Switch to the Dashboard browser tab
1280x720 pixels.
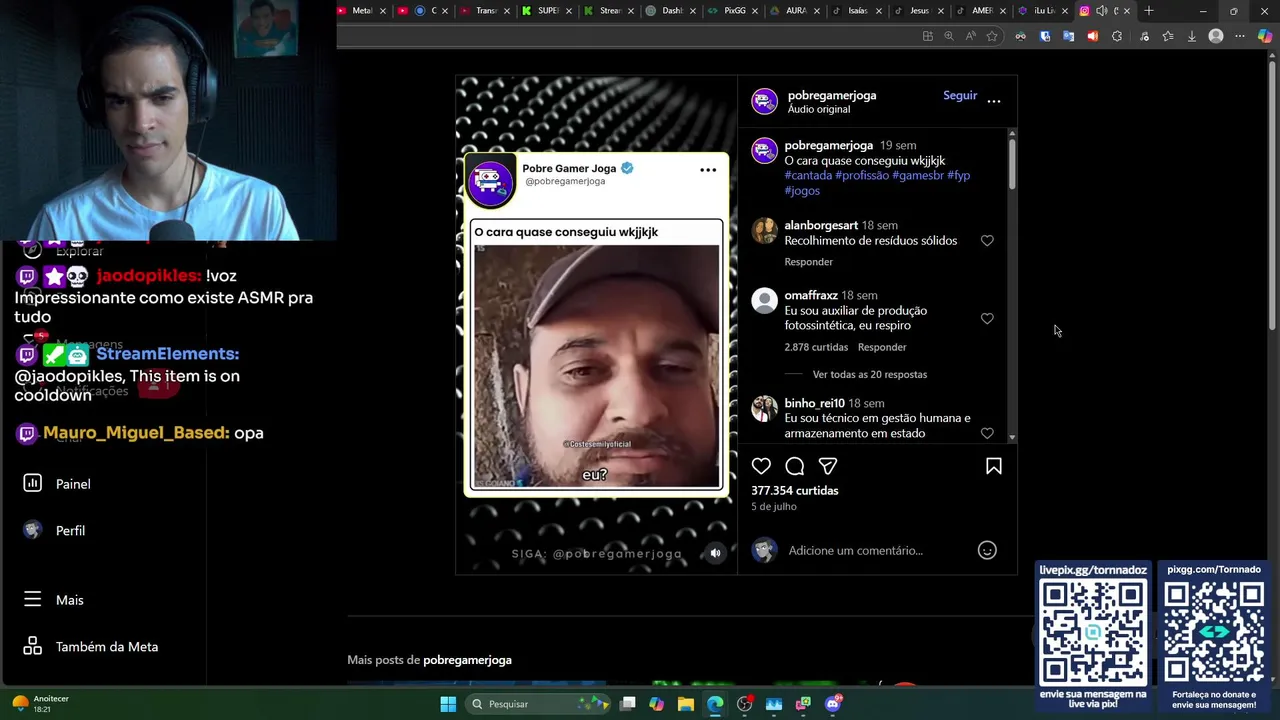pyautogui.click(x=671, y=11)
